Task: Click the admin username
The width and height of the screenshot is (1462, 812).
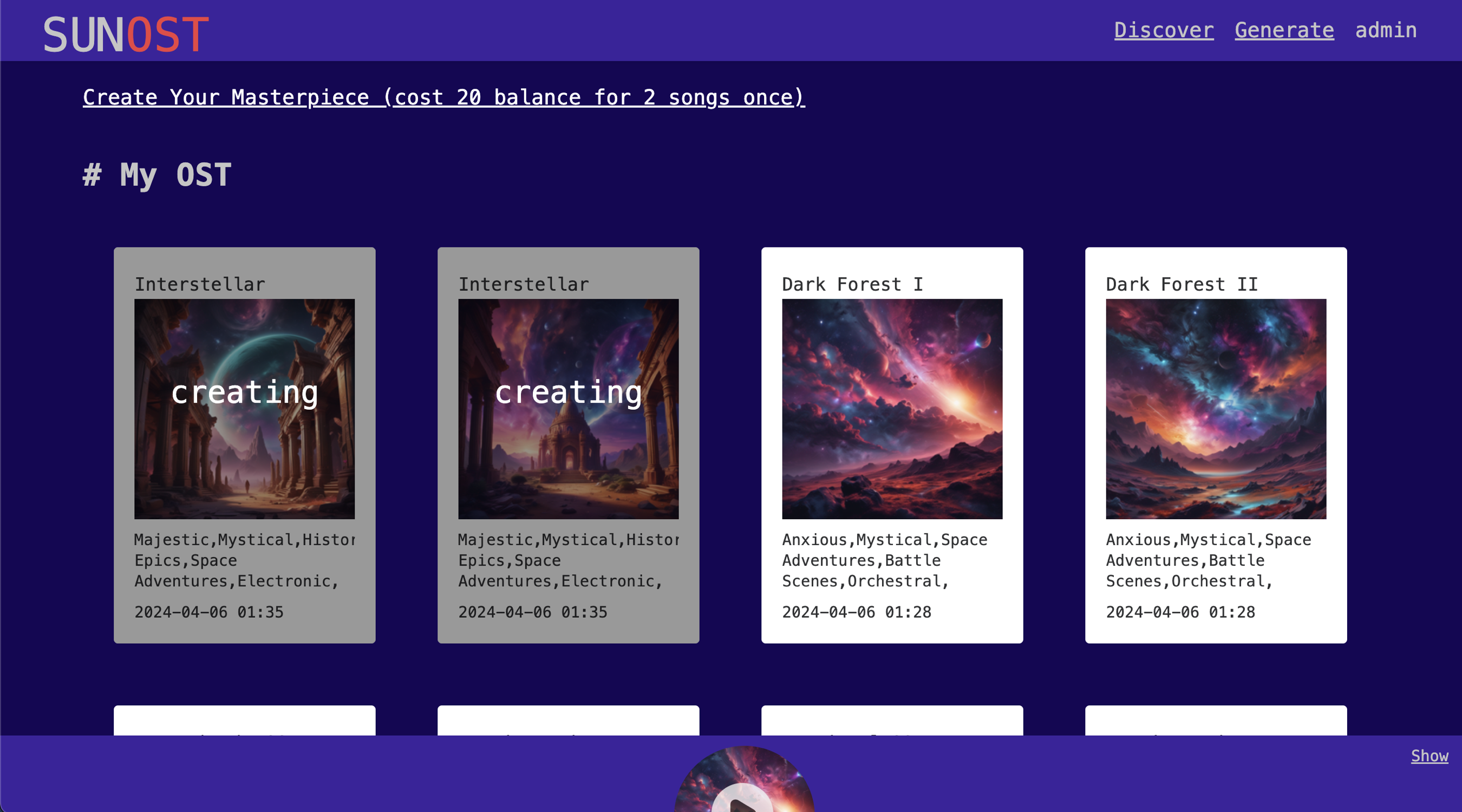Action: tap(1386, 30)
